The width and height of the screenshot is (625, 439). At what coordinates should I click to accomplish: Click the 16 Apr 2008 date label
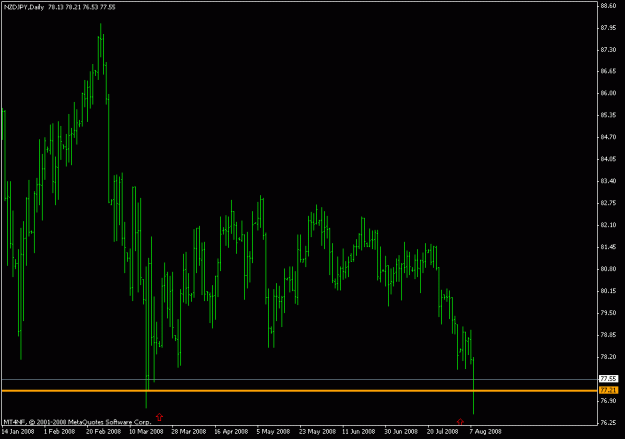tap(231, 431)
